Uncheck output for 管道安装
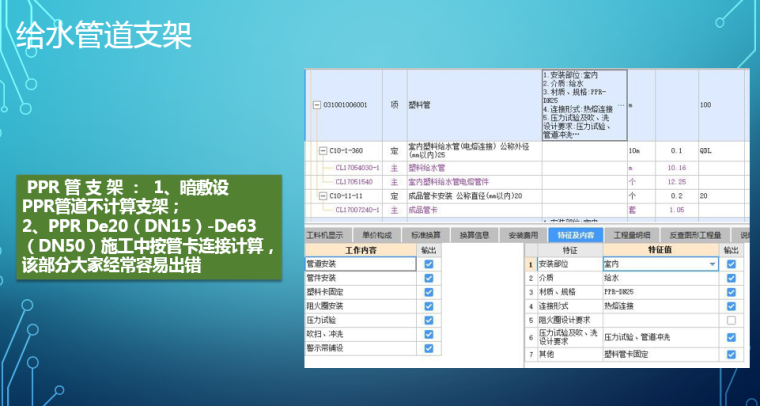Screen dimensions: 760x406 click(x=429, y=264)
